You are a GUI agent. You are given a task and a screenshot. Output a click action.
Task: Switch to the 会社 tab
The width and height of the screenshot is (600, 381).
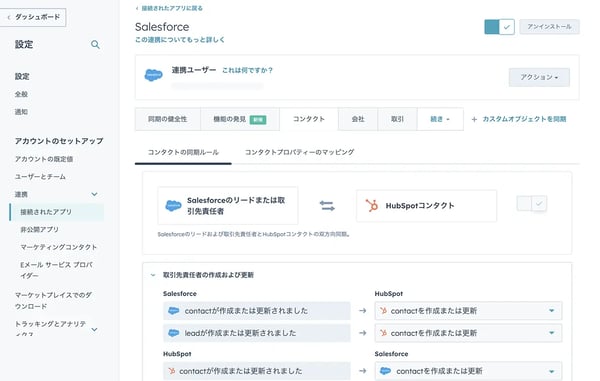pos(358,119)
